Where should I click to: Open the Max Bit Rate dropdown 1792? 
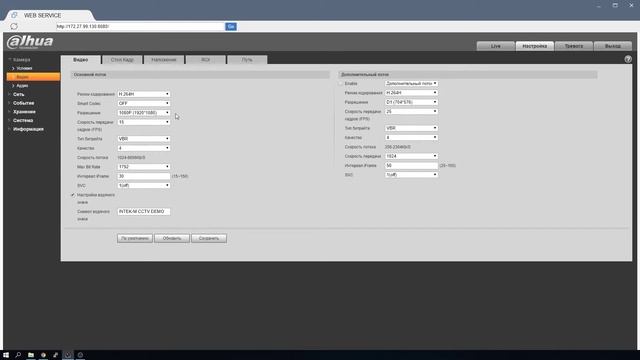(144, 167)
